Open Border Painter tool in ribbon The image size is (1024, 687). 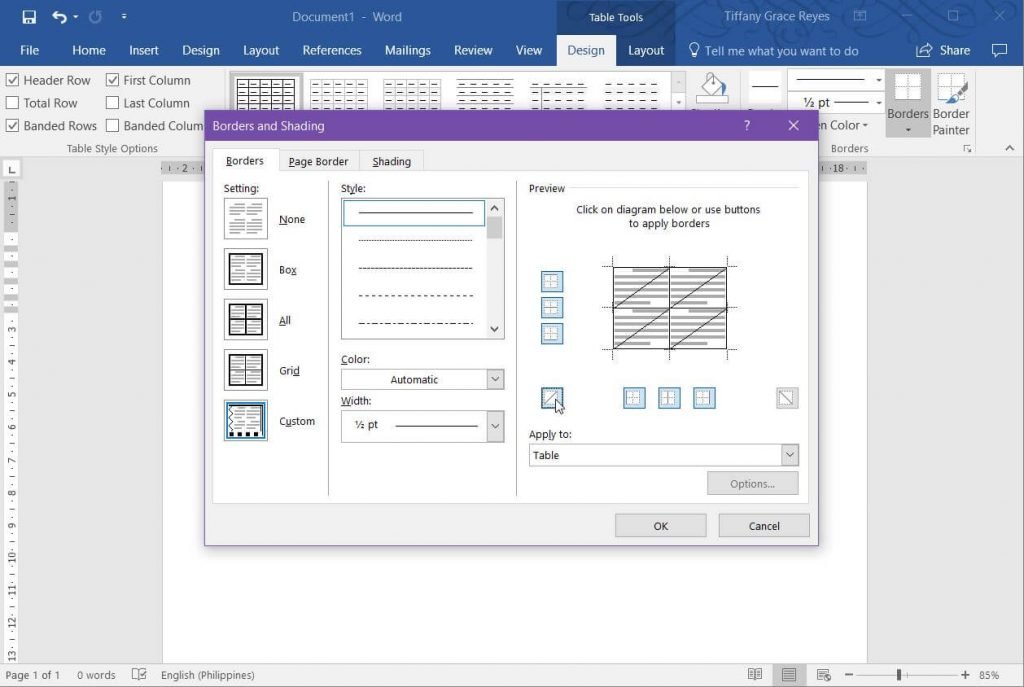(x=951, y=104)
